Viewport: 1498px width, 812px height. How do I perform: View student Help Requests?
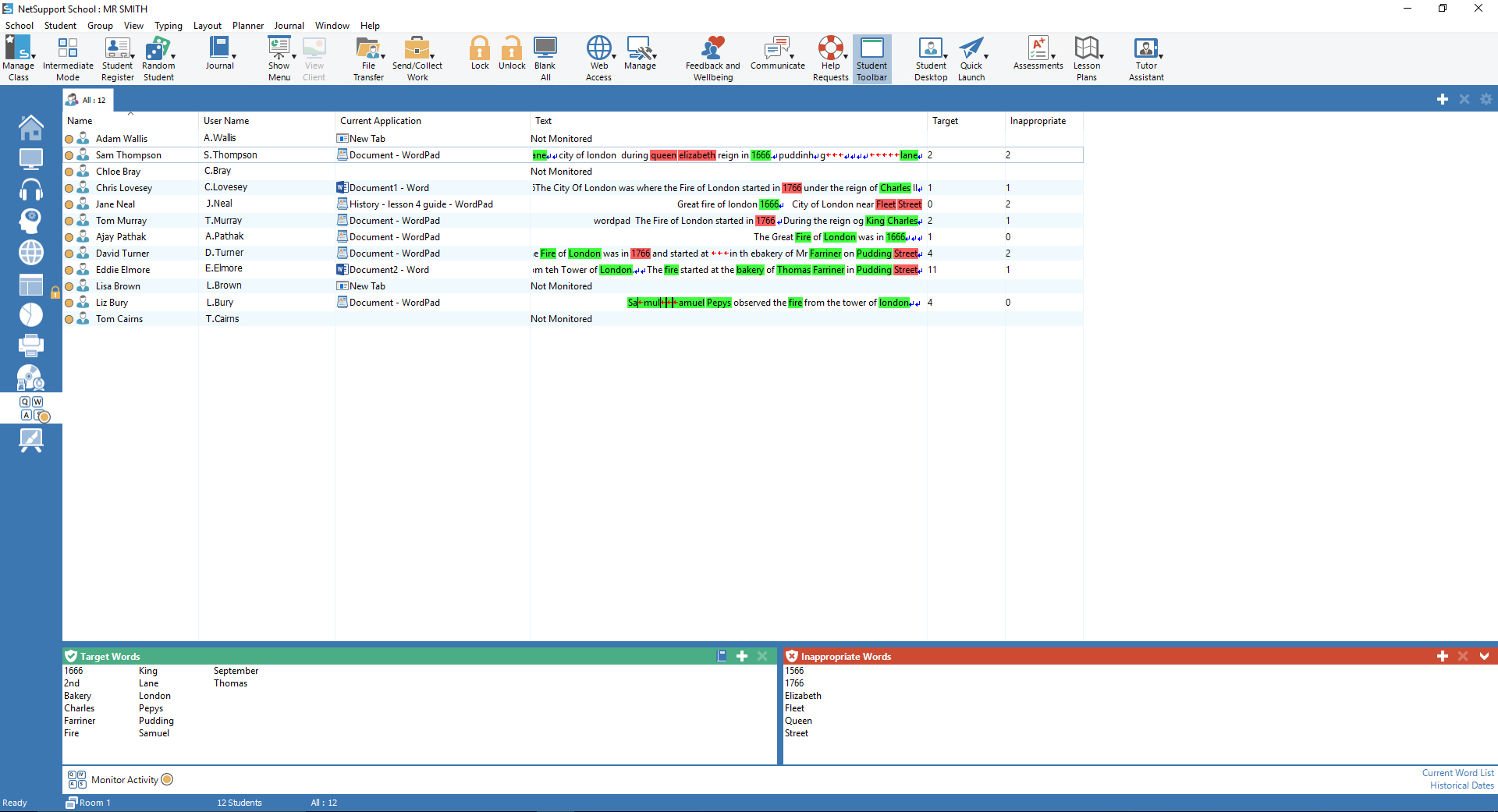[830, 57]
